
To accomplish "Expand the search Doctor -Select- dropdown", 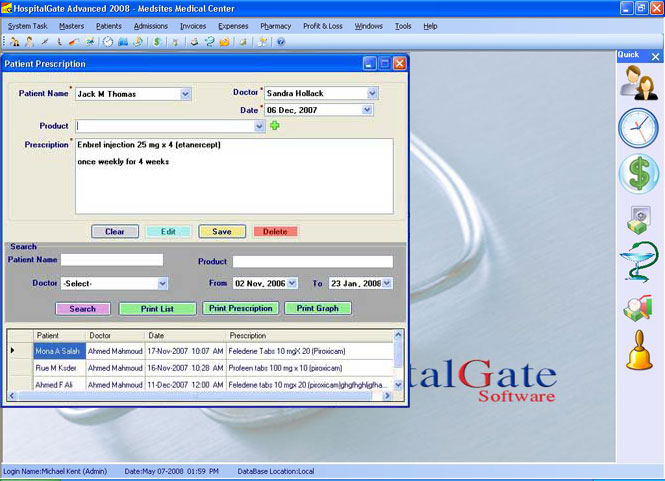I will click(x=162, y=284).
